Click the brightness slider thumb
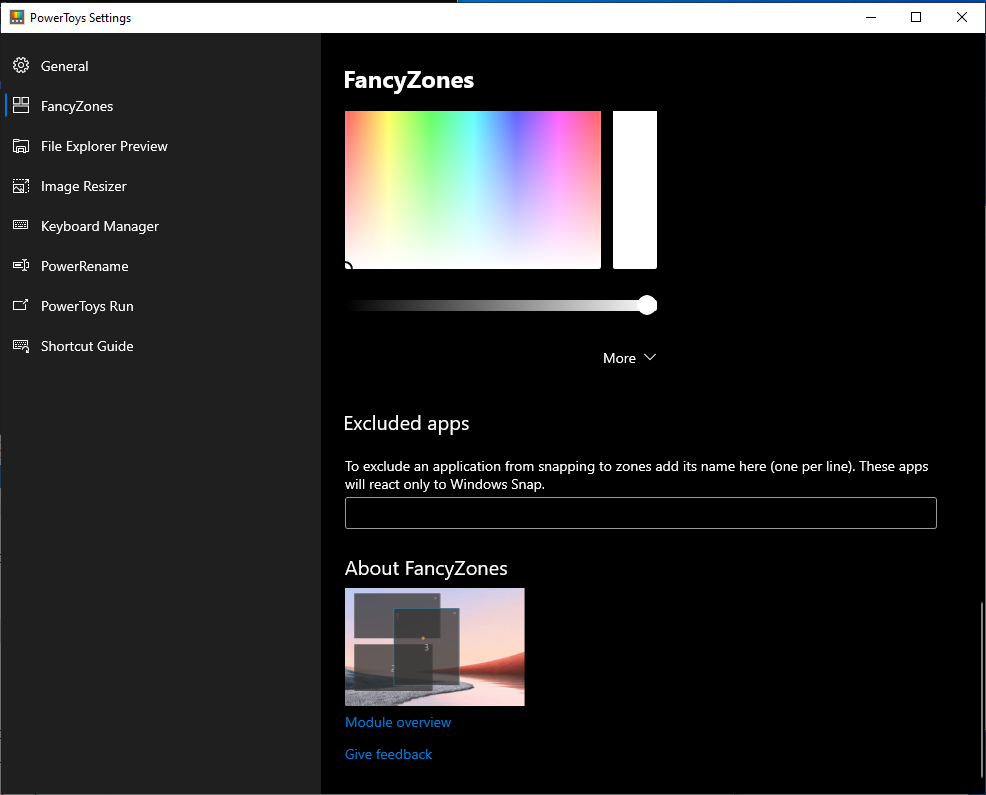The height and width of the screenshot is (795, 986). [647, 305]
